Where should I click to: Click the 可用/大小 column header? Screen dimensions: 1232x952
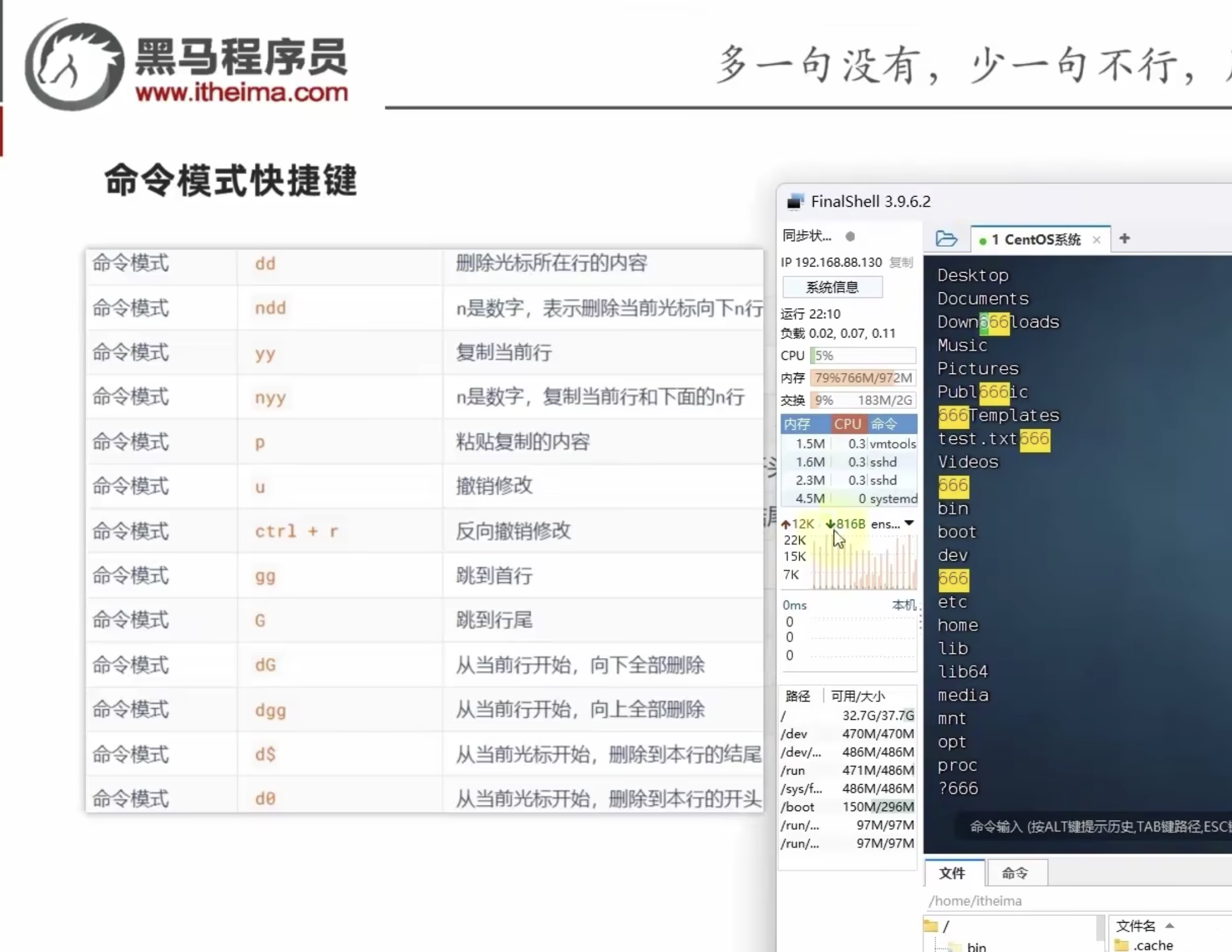[x=858, y=696]
